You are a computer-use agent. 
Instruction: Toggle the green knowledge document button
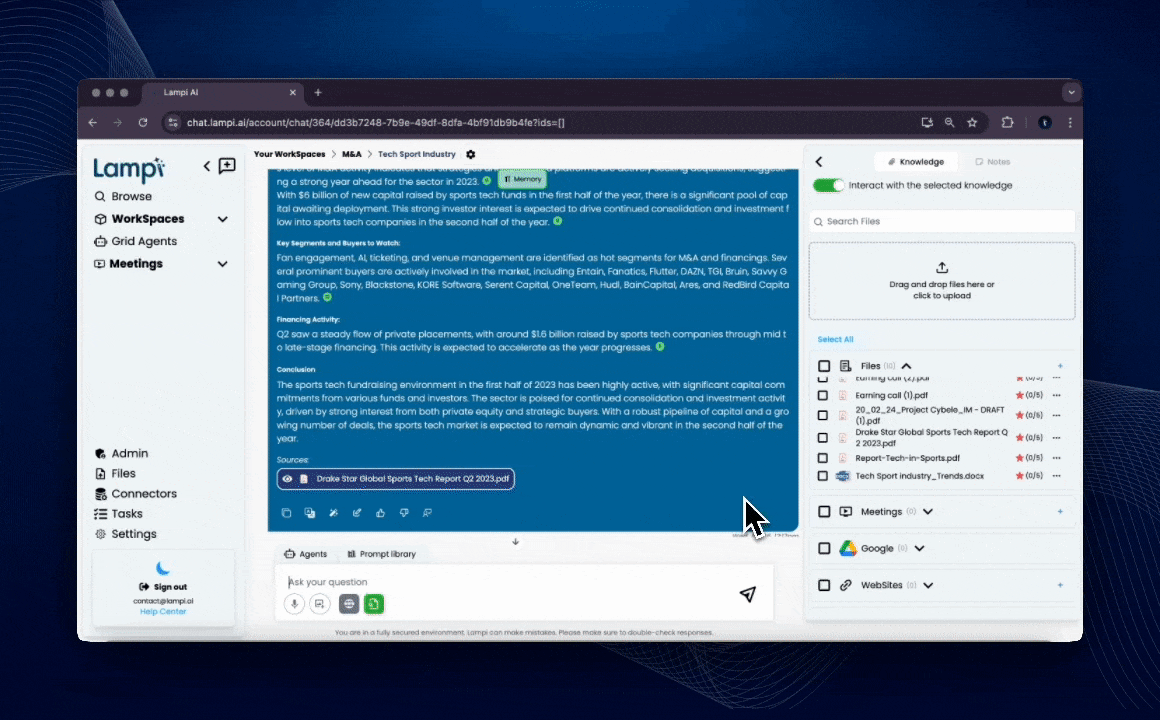pos(374,604)
